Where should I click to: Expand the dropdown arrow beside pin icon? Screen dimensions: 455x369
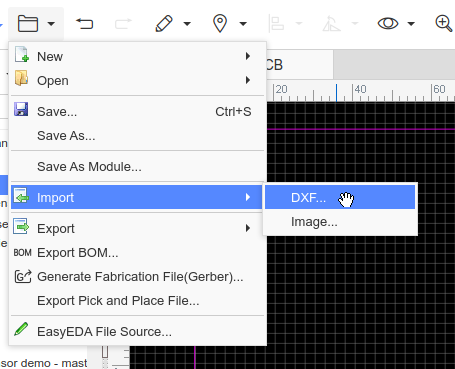coord(243,24)
